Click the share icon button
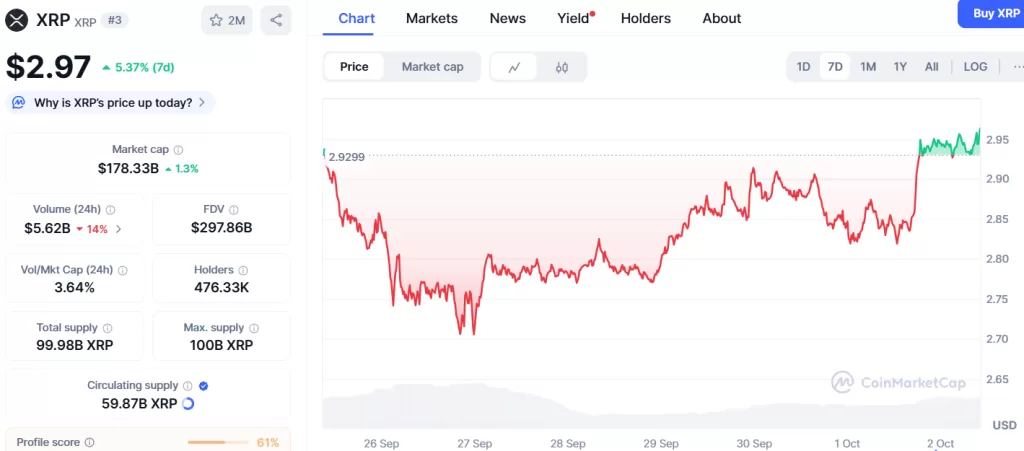The height and width of the screenshot is (451, 1024). [x=276, y=20]
